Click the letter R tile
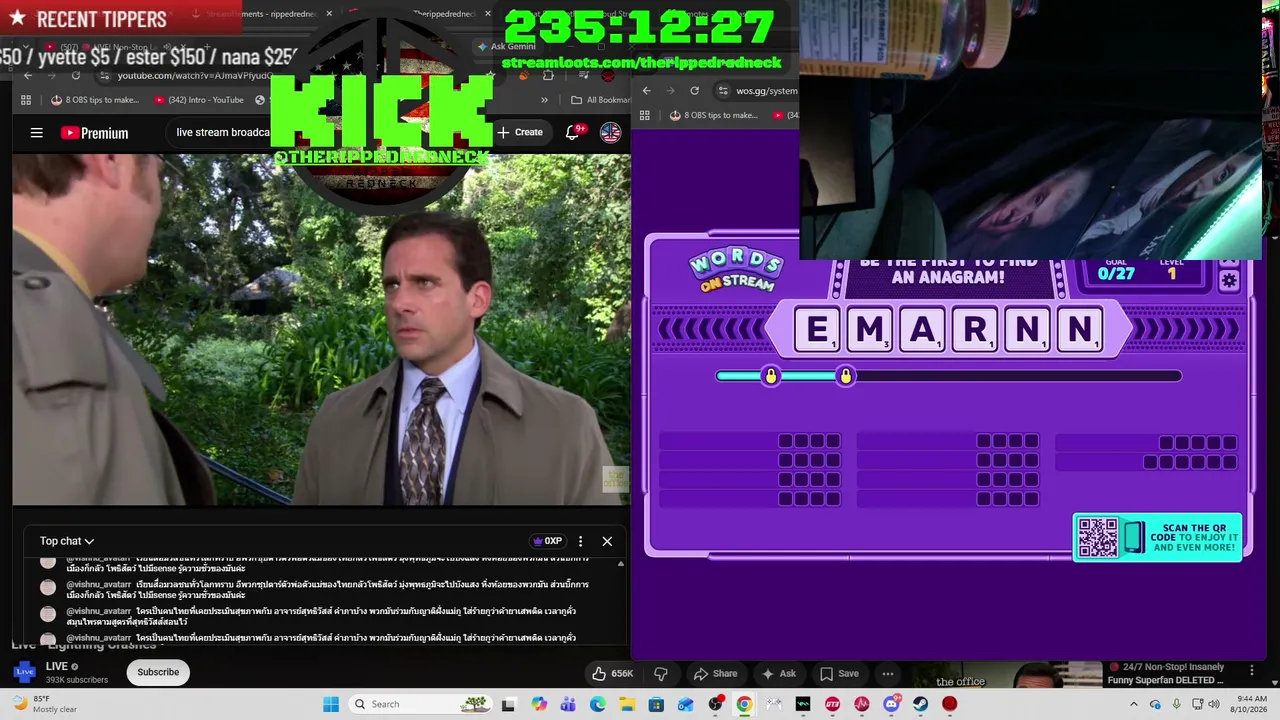The height and width of the screenshot is (720, 1280). pyautogui.click(x=975, y=330)
